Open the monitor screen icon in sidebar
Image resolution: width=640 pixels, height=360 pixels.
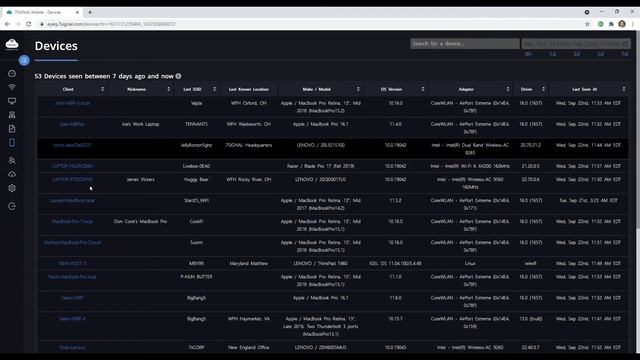point(12,101)
